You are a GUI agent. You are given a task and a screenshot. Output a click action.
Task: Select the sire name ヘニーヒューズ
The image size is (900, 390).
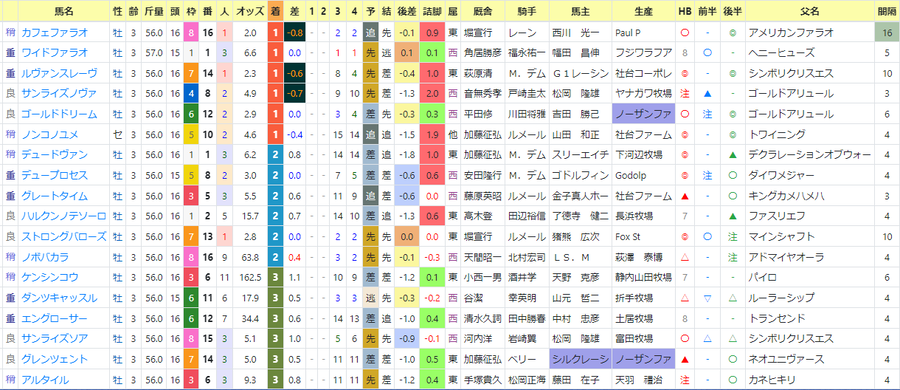click(x=781, y=53)
